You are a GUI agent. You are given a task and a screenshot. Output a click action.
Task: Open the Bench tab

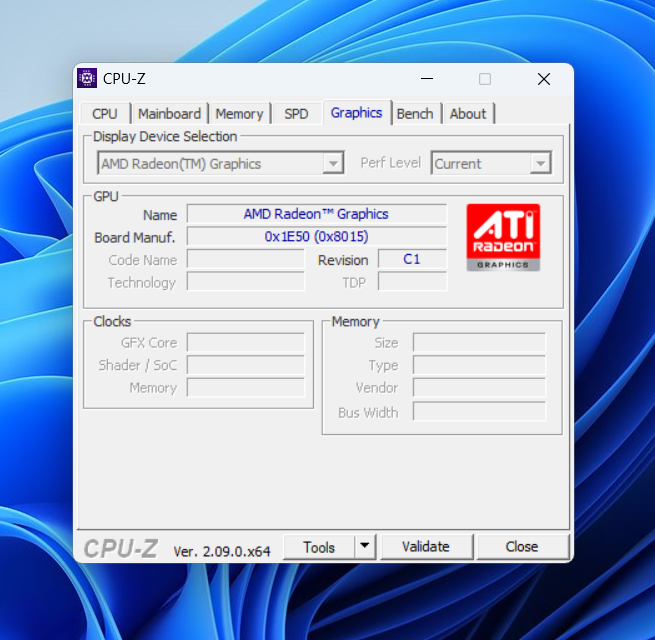pos(415,114)
